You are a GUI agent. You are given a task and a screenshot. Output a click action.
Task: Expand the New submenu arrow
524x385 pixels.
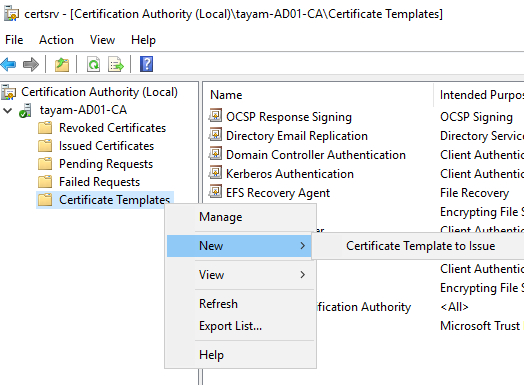(x=302, y=246)
